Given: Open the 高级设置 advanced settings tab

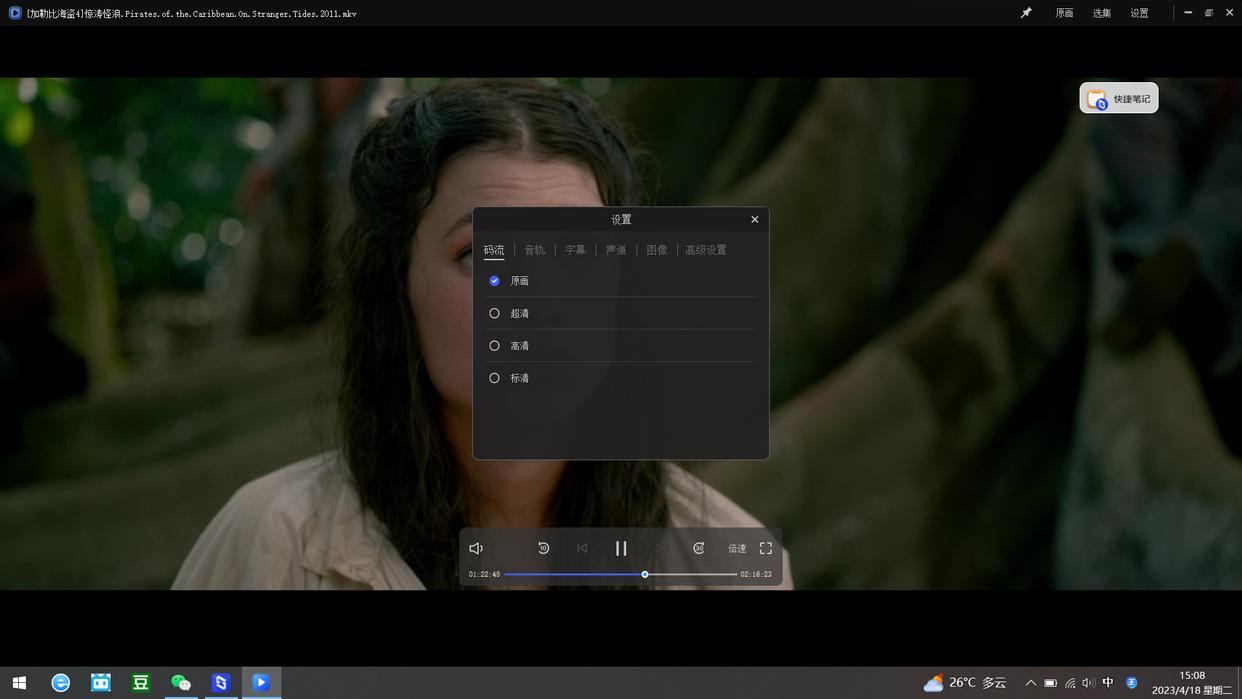Looking at the screenshot, I should pos(706,250).
